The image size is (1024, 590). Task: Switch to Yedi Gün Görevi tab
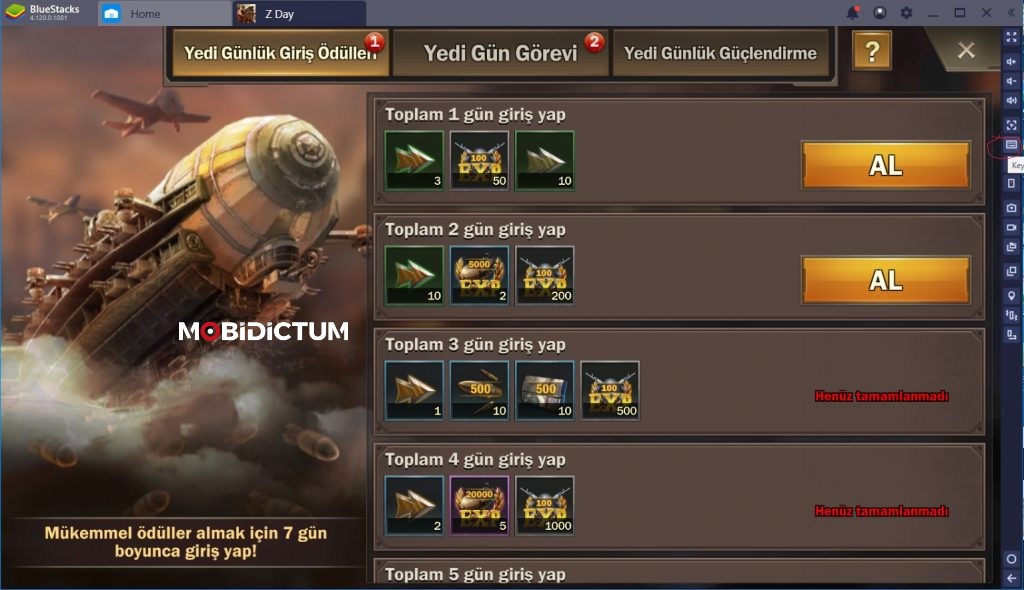pos(500,52)
